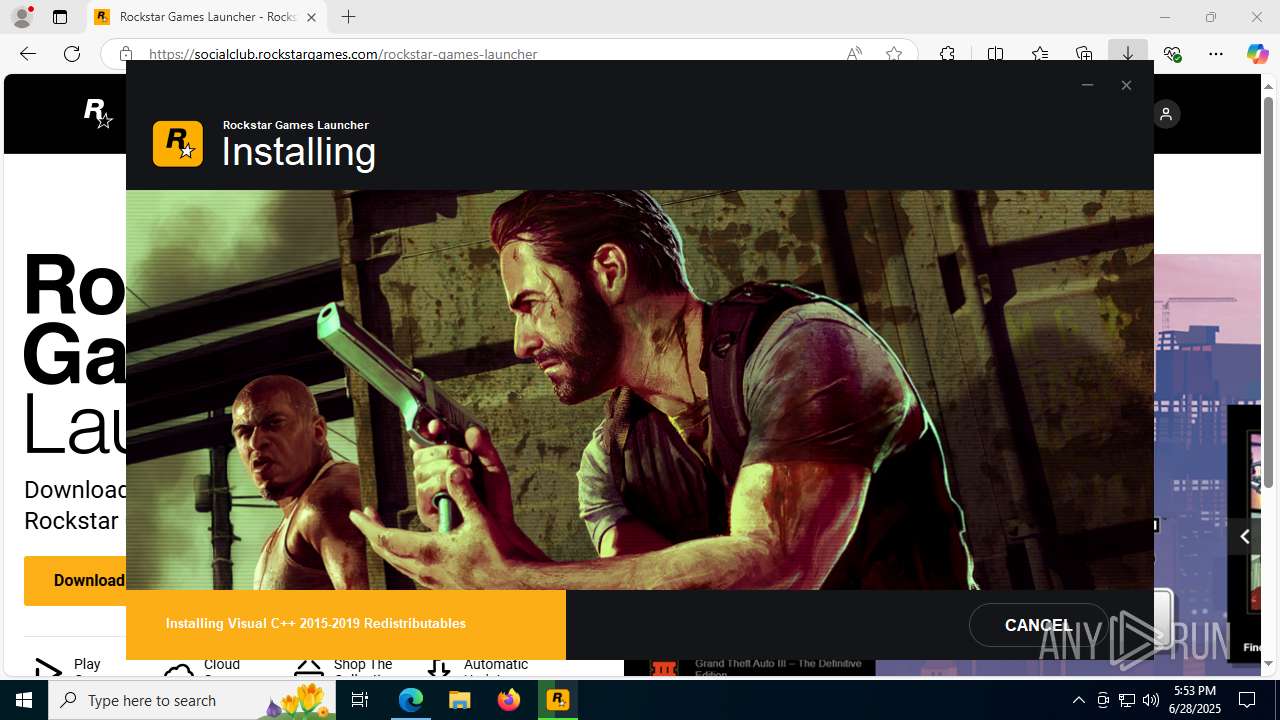1280x720 pixels.
Task: Open a new browser tab
Action: [348, 17]
